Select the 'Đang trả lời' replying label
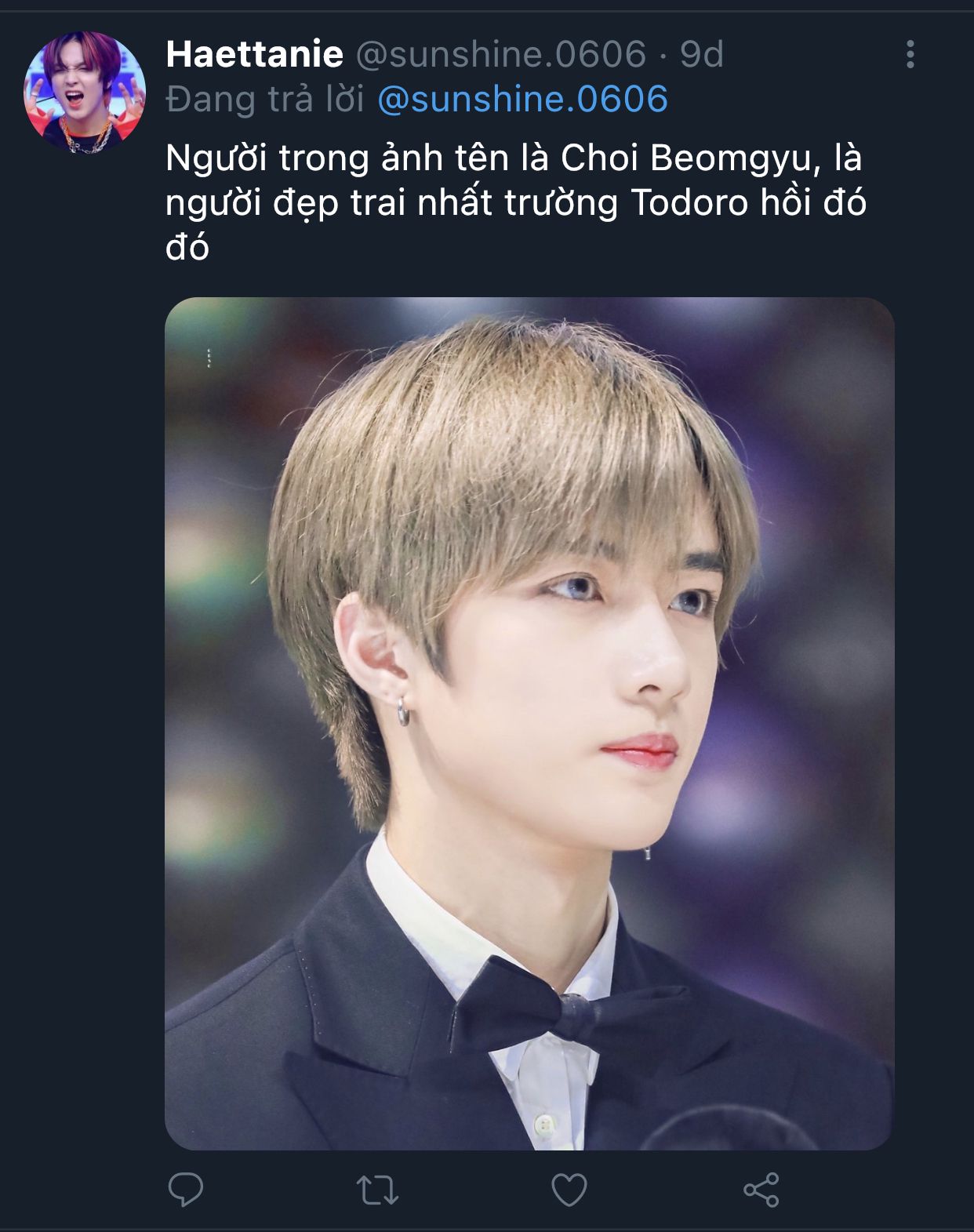 click(x=265, y=100)
